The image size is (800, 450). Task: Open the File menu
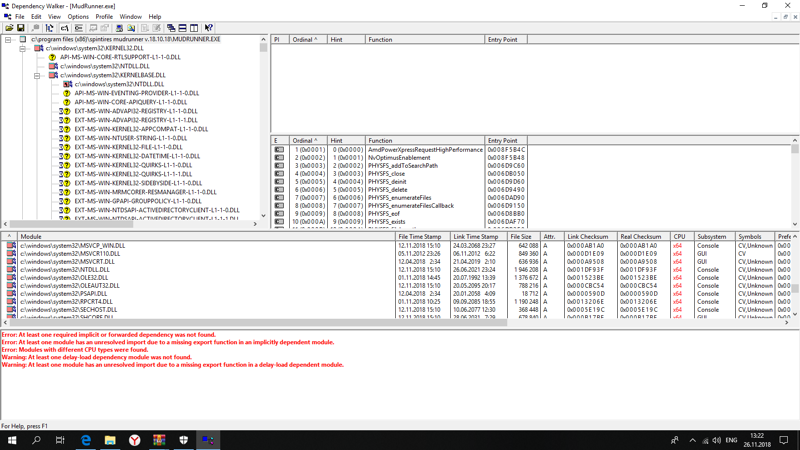[x=19, y=17]
